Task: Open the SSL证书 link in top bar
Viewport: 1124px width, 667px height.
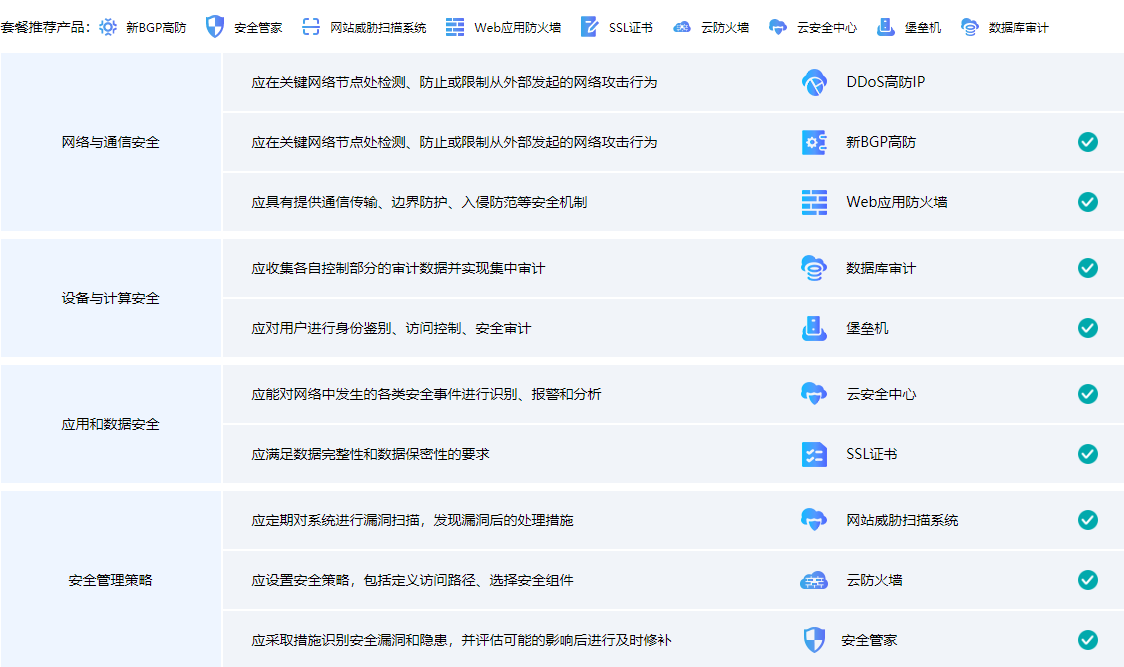Action: point(630,27)
